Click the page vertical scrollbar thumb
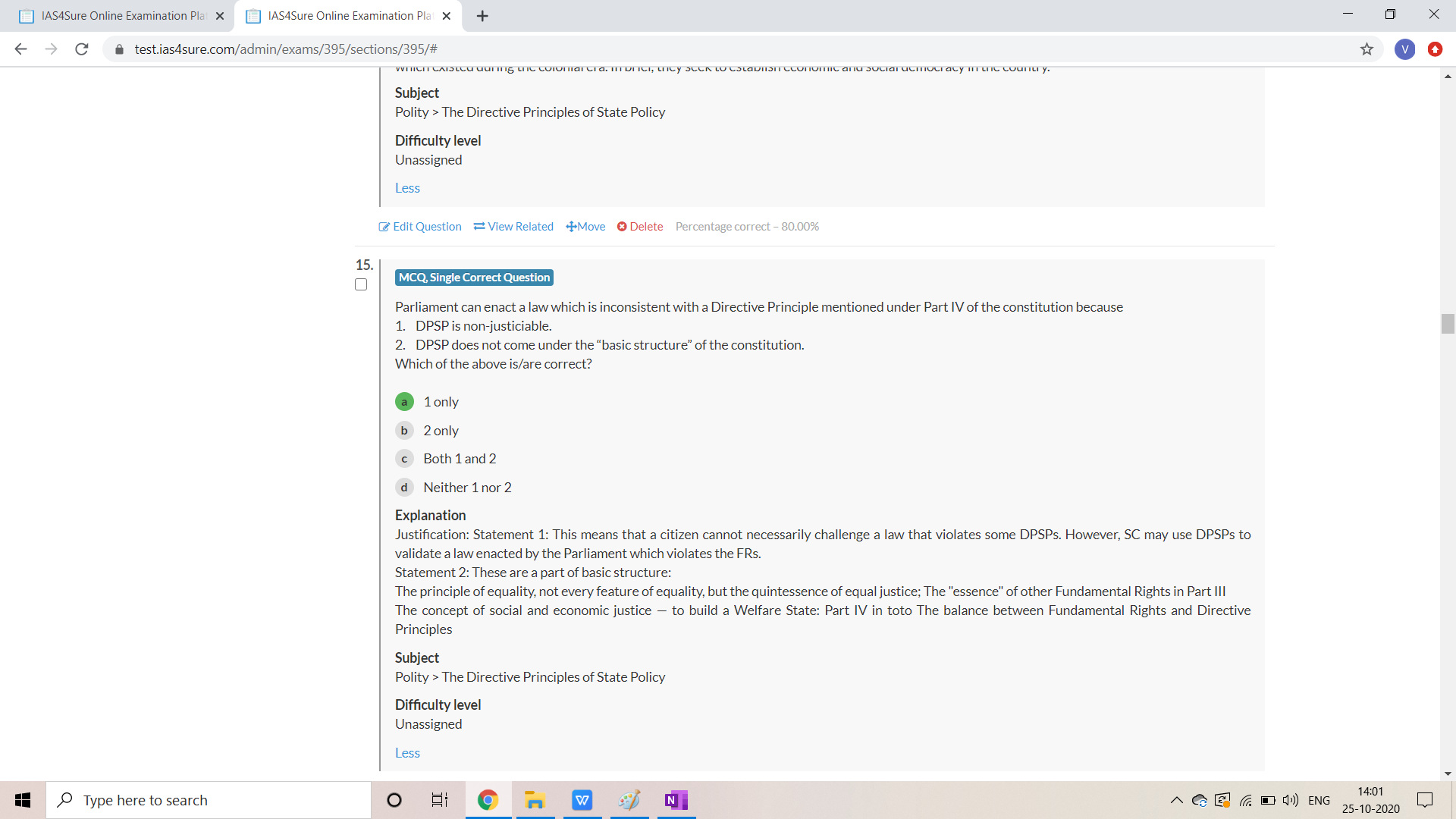1456x819 pixels. pyautogui.click(x=1448, y=324)
